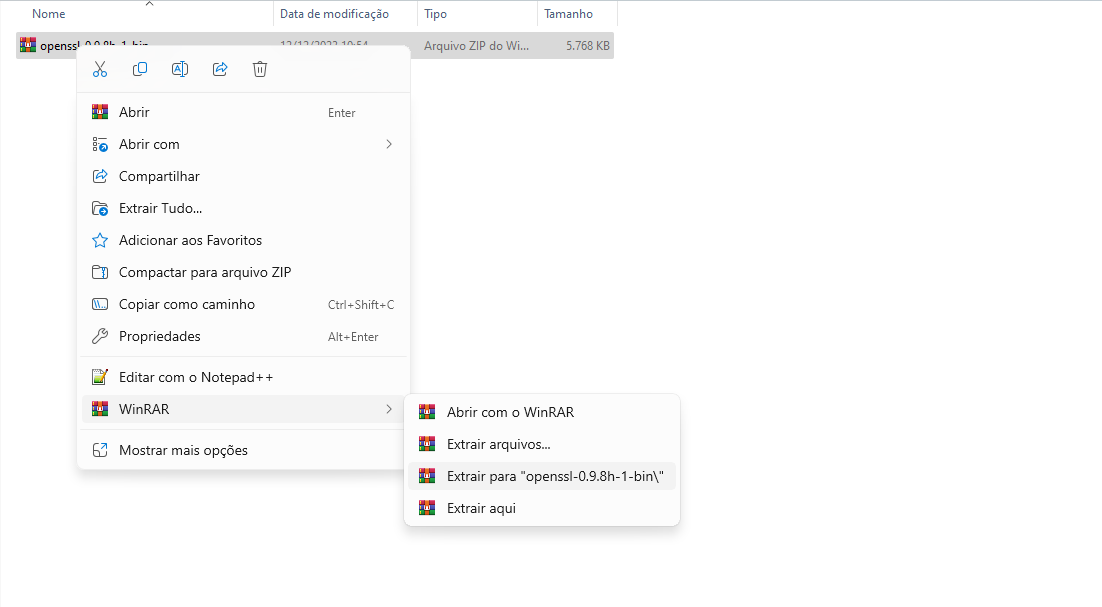Choose Compactar para arquivo ZIP

204,273
